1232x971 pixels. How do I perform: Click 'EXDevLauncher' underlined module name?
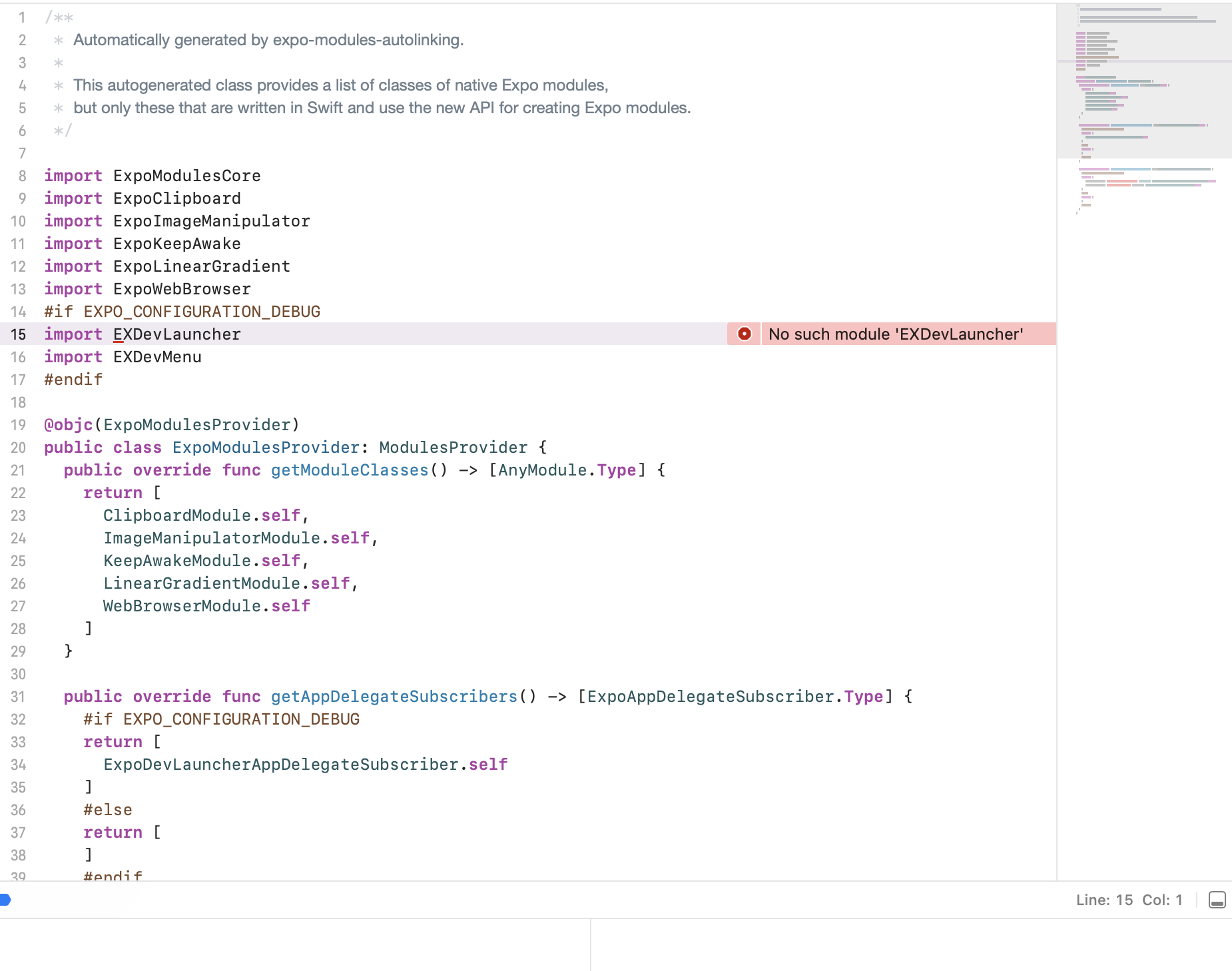(x=177, y=334)
